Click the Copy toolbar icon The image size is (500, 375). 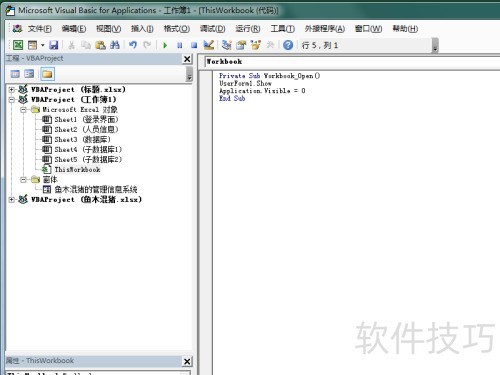click(x=86, y=45)
